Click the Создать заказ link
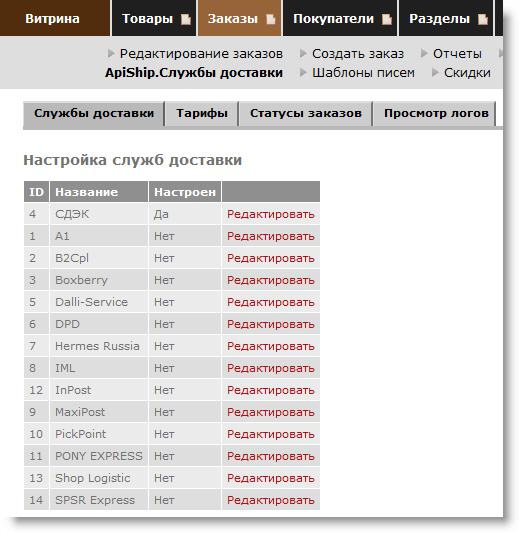This screenshot has height=533, width=519. 358,54
